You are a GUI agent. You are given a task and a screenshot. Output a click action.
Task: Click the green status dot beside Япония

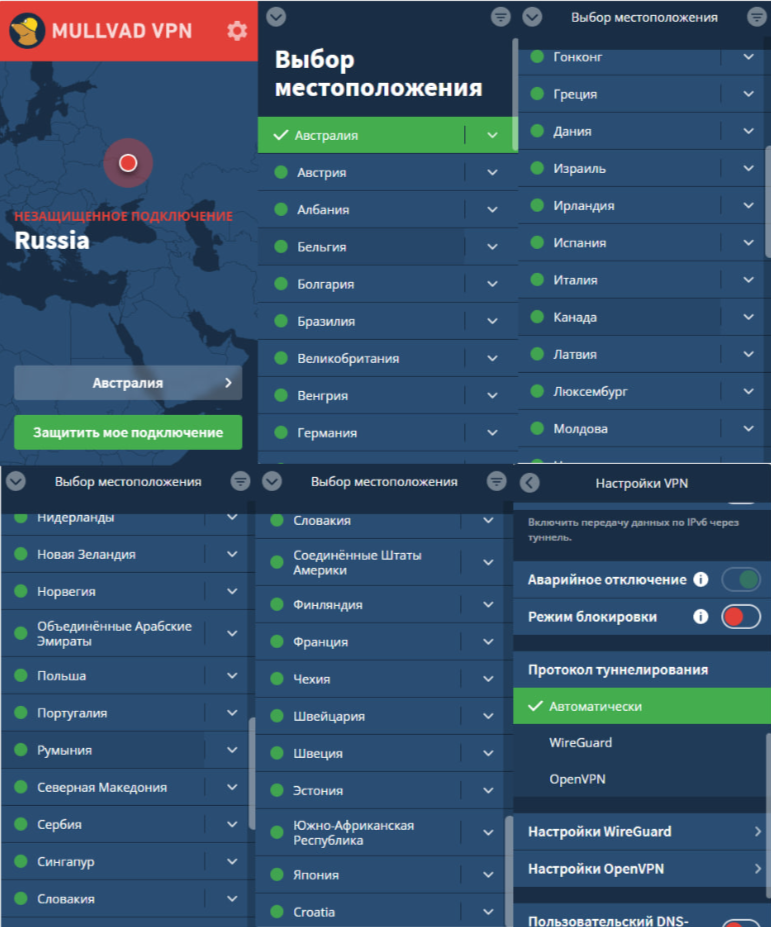[x=277, y=874]
